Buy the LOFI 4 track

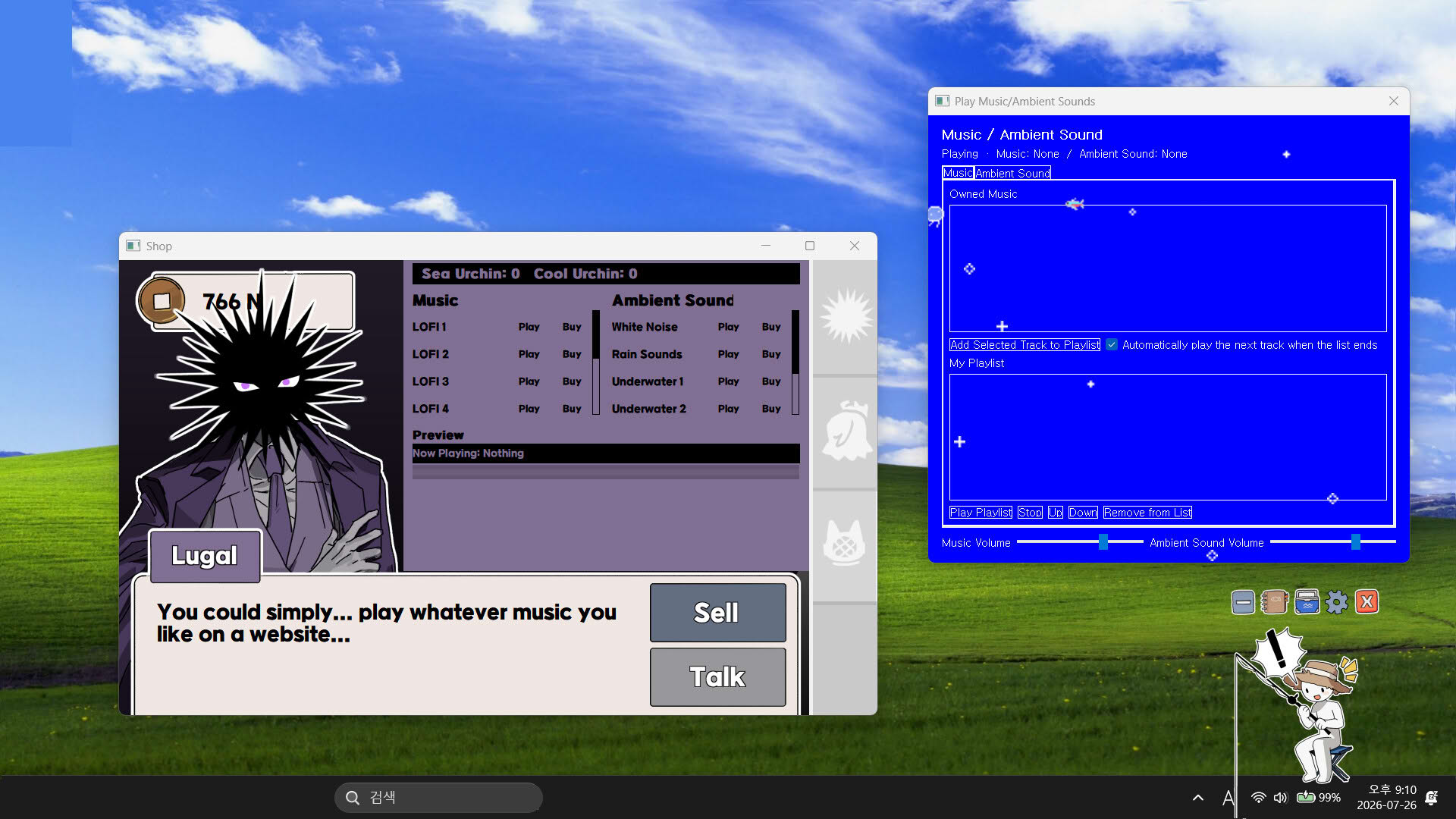coord(572,409)
